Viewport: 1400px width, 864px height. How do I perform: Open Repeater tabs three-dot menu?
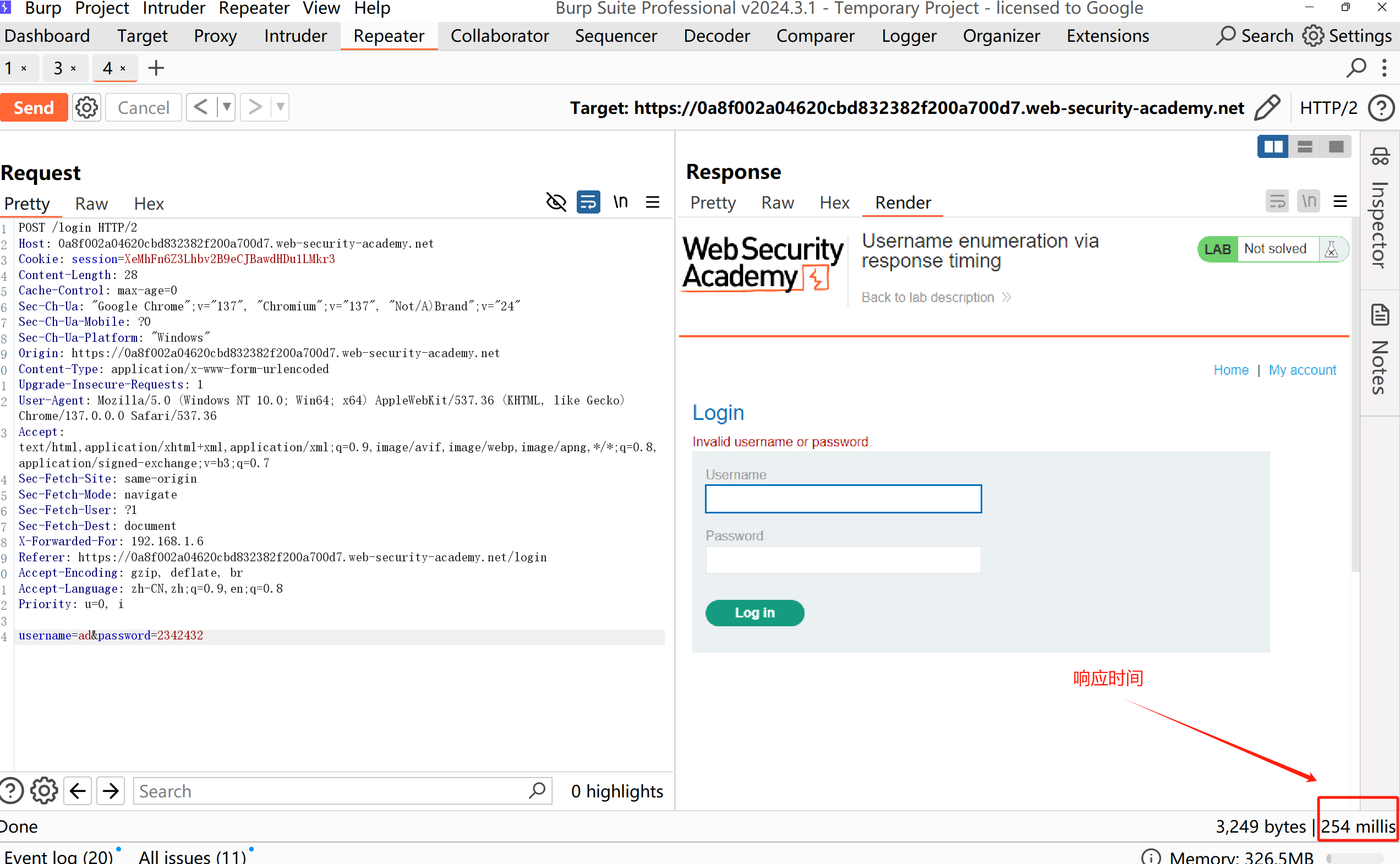(1383, 68)
